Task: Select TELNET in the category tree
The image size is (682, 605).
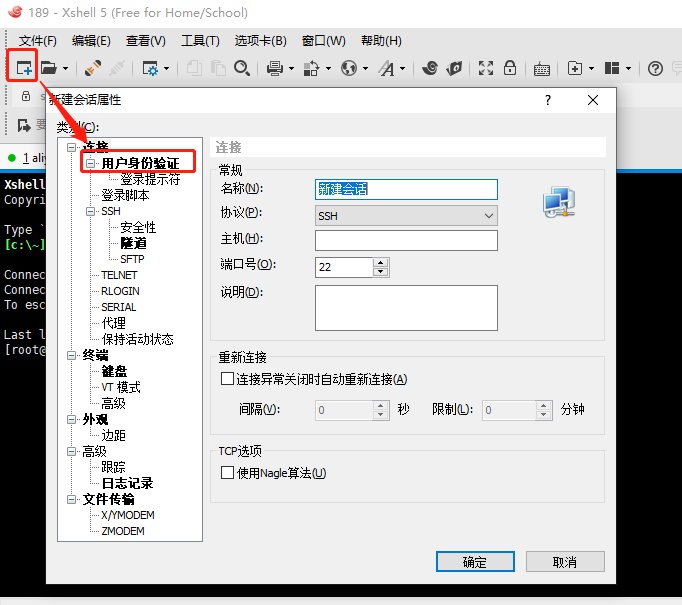Action: (119, 275)
